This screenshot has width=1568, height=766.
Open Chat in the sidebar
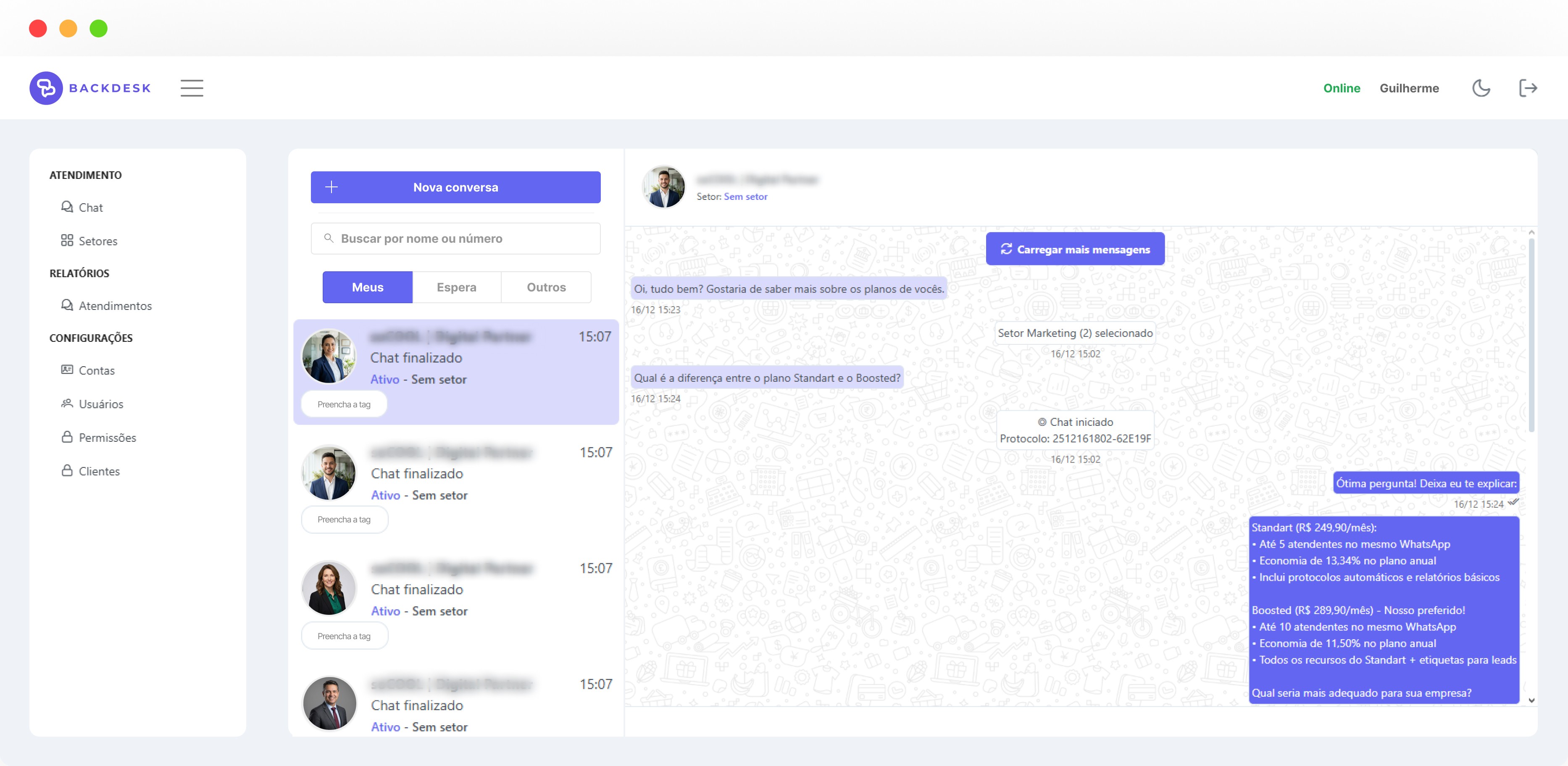[90, 207]
